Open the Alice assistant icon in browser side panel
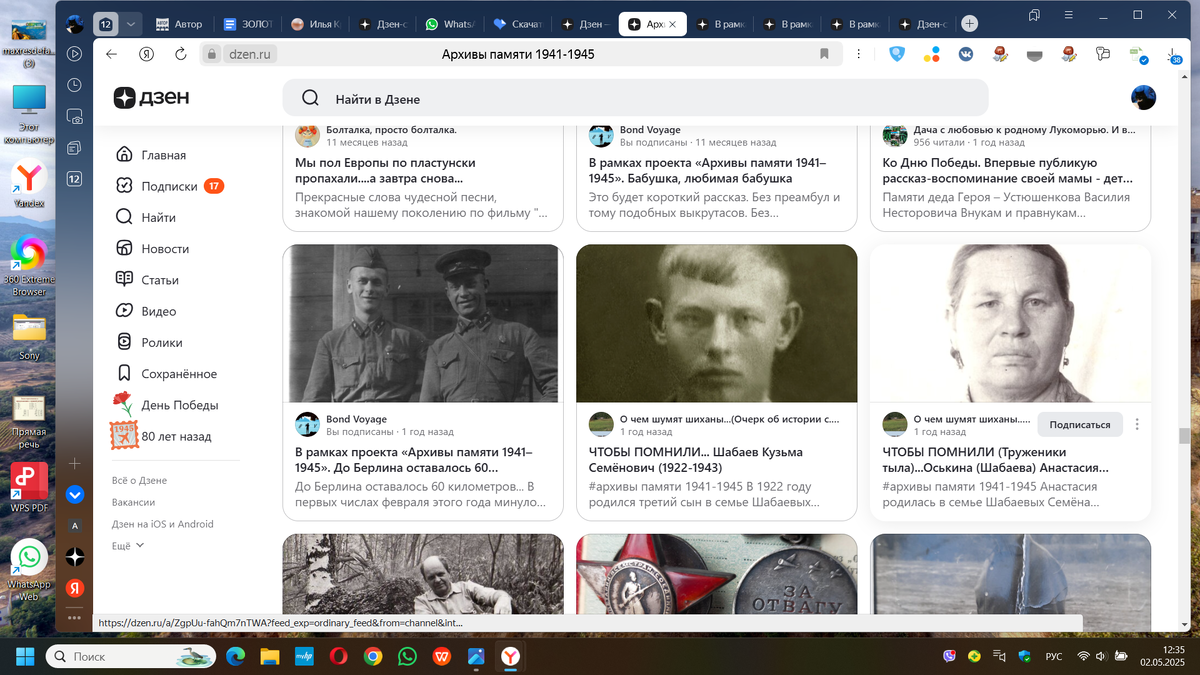Image resolution: width=1200 pixels, height=675 pixels. [75, 494]
